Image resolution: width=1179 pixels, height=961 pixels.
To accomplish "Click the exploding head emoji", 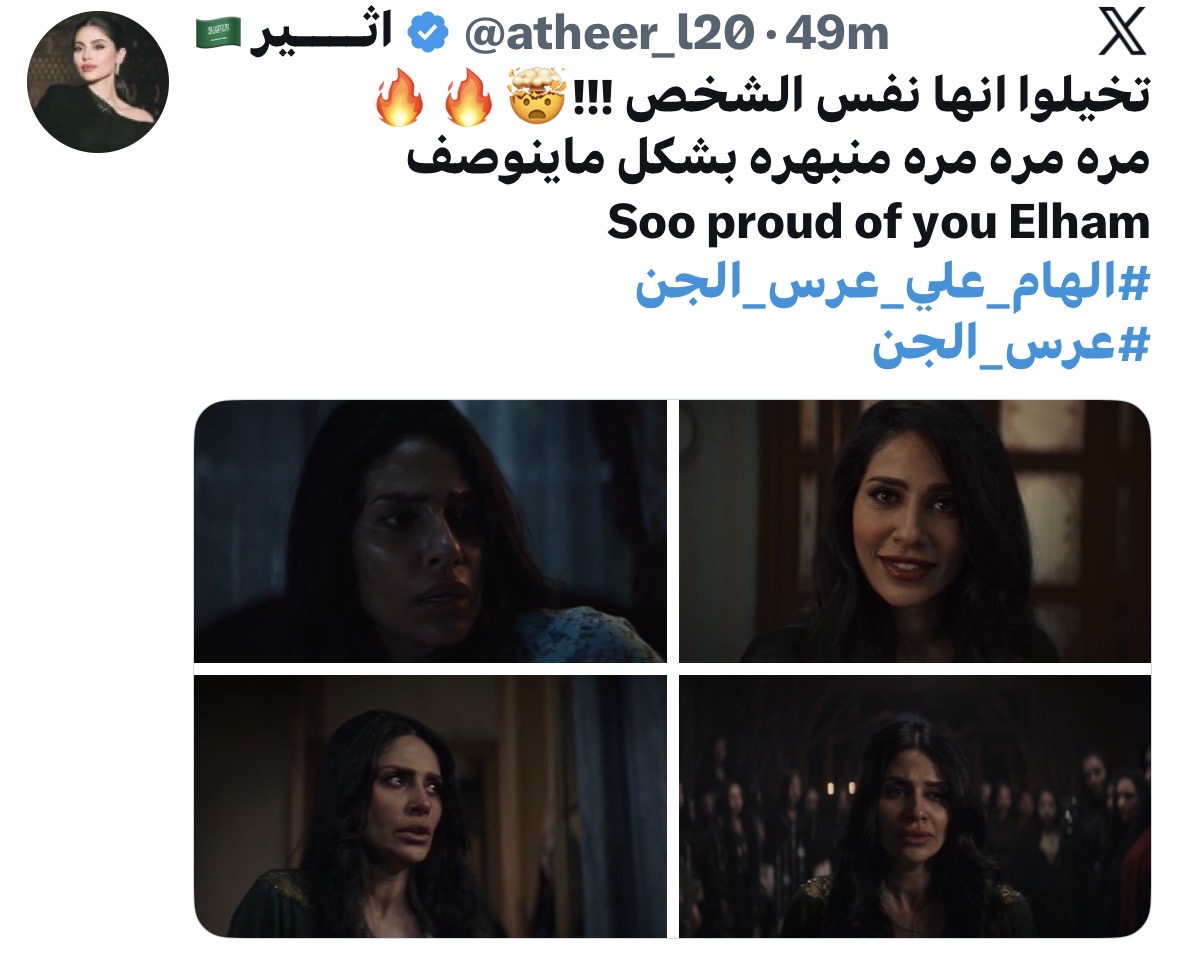I will 537,96.
